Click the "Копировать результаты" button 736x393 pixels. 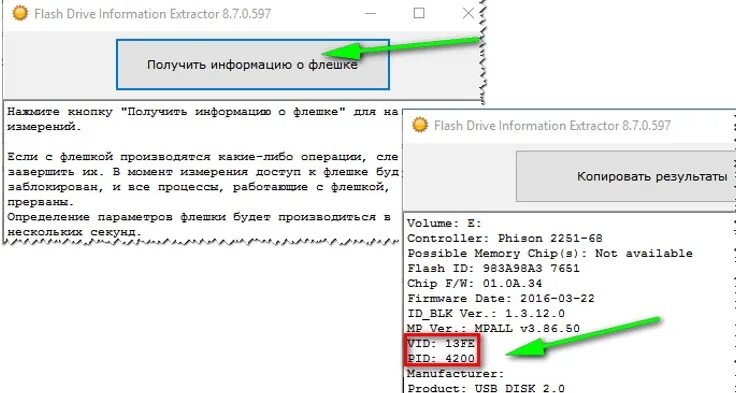click(626, 177)
